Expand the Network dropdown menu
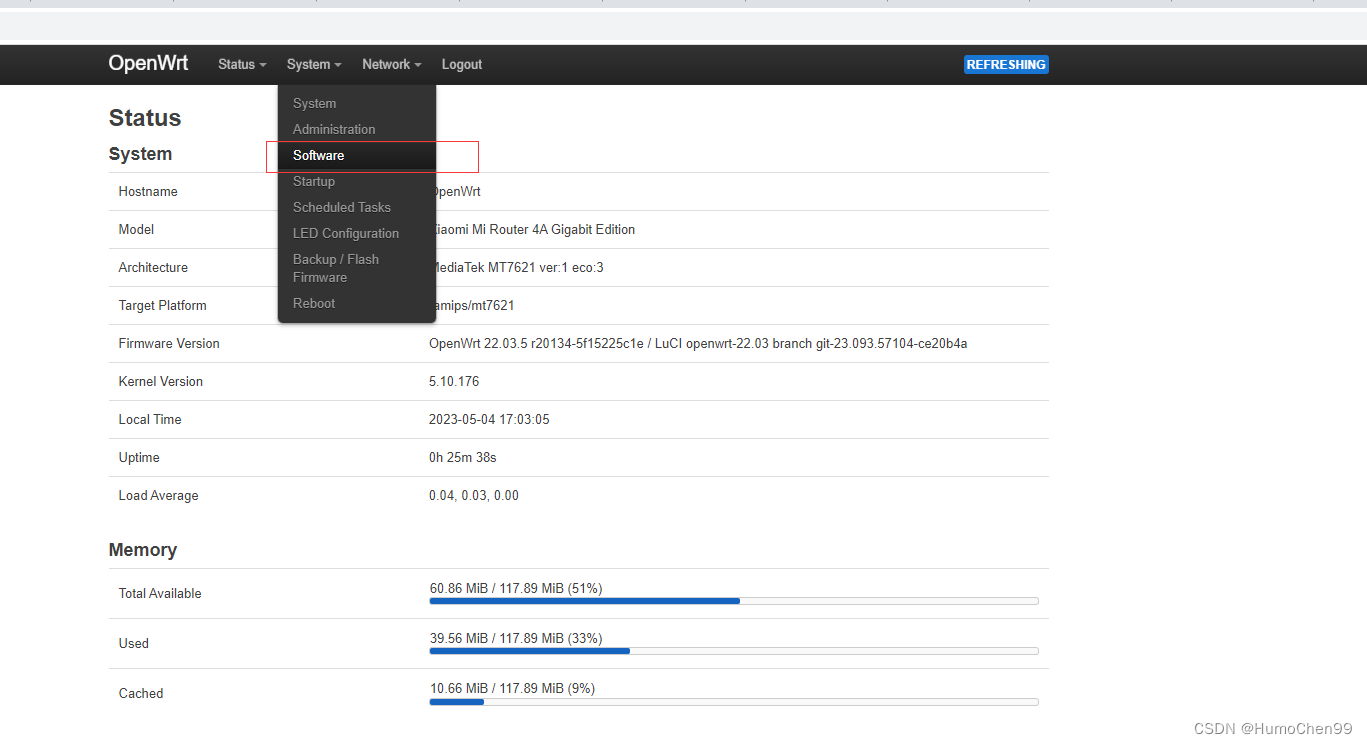1367x744 pixels. tap(391, 64)
